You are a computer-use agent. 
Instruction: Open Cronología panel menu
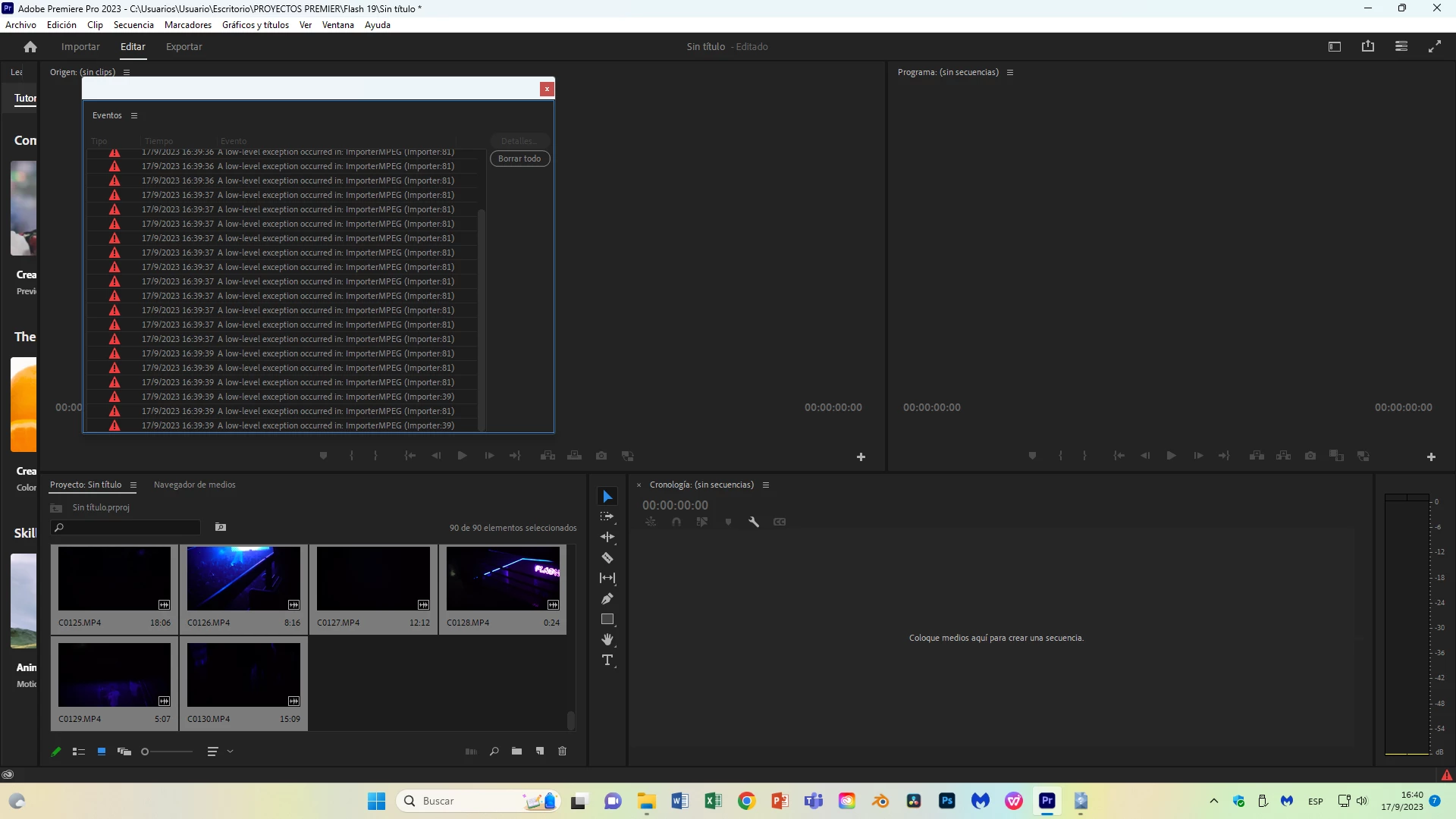tap(766, 485)
